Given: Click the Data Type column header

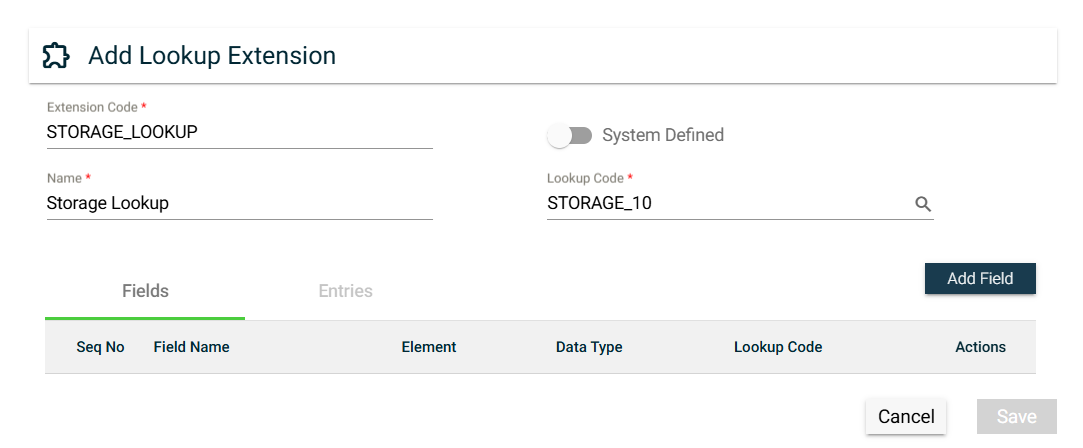Looking at the screenshot, I should tap(589, 347).
